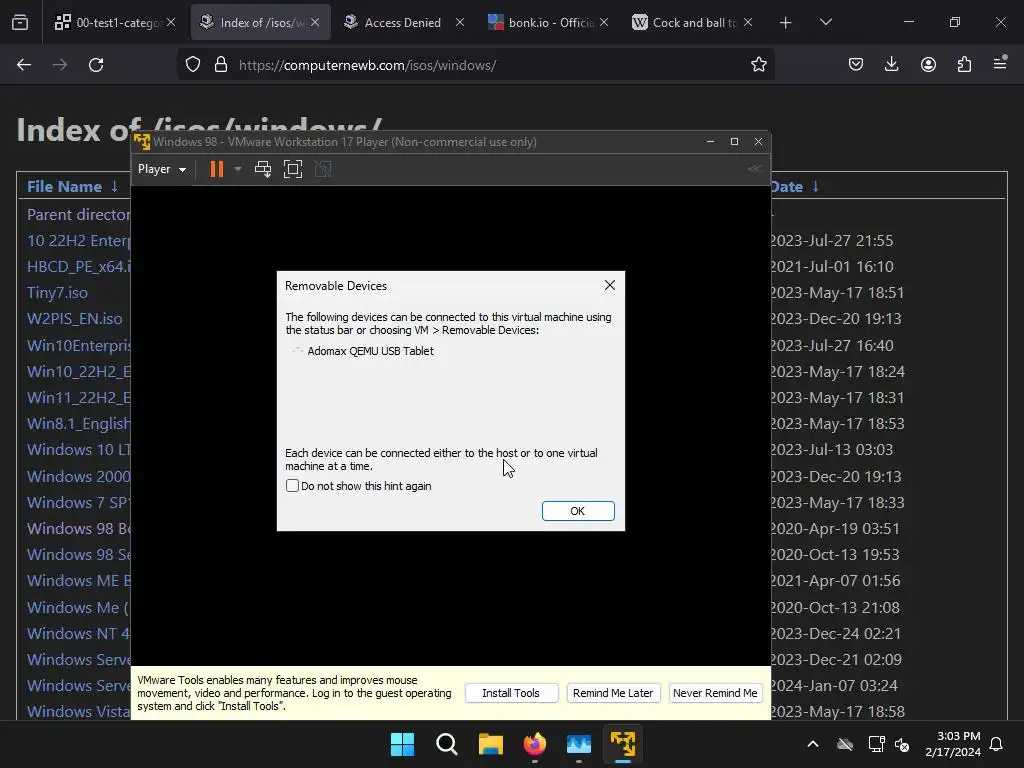Open W2PIS_EN.iso file link
This screenshot has height=768, width=1024.
[x=74, y=319]
